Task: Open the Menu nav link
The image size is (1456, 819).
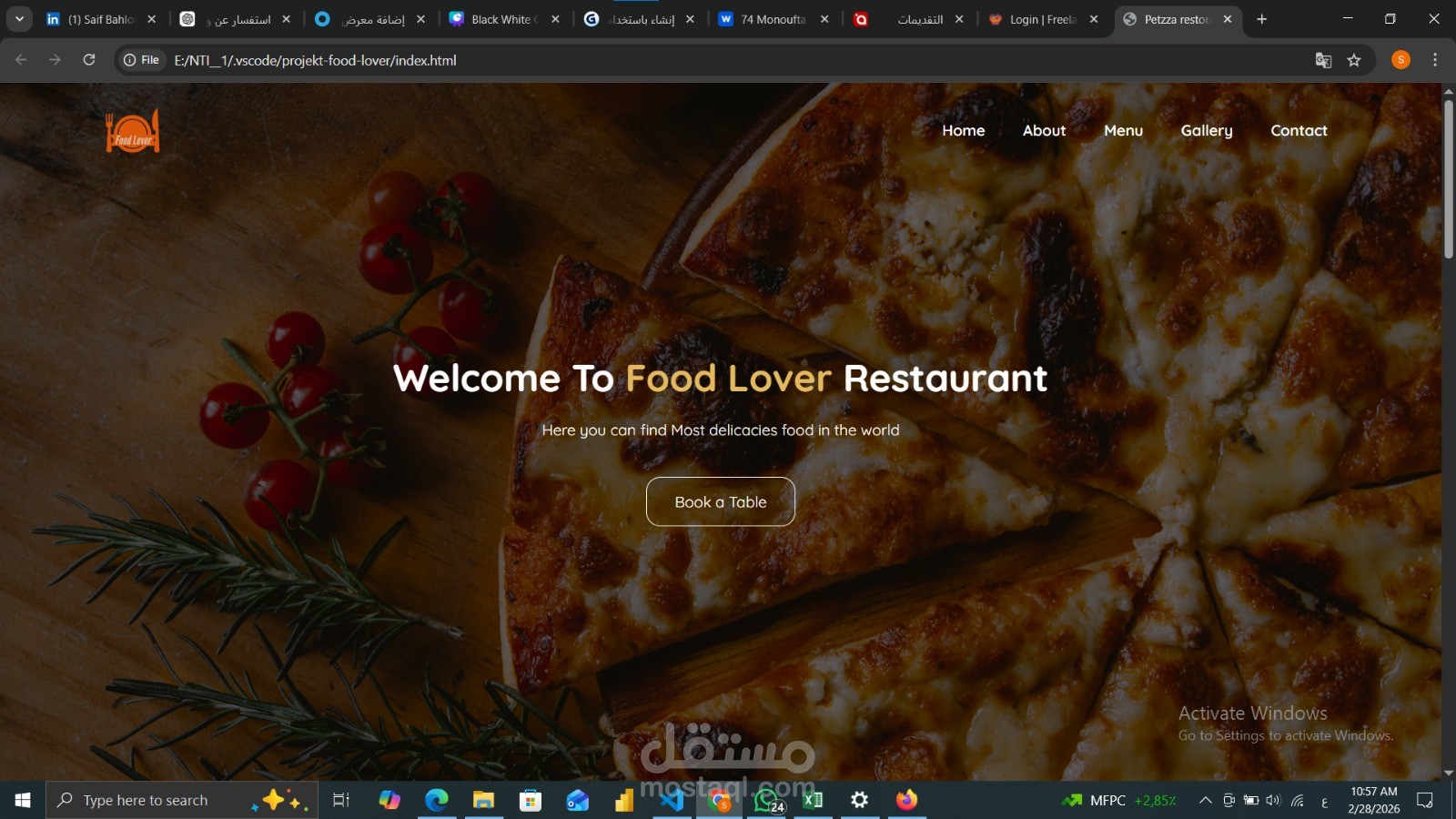Action: click(x=1123, y=130)
